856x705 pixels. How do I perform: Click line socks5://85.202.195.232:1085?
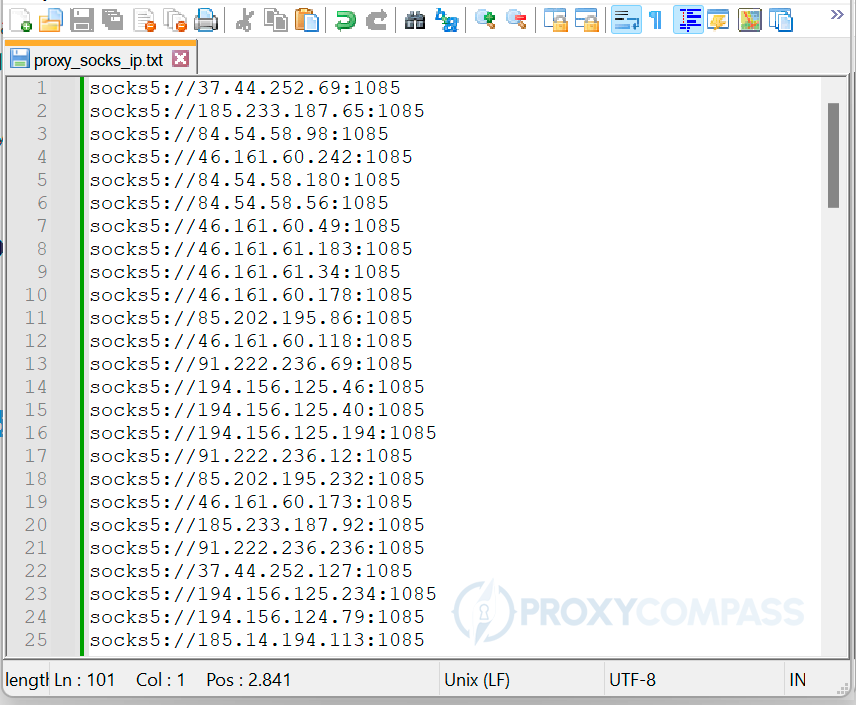[257, 478]
